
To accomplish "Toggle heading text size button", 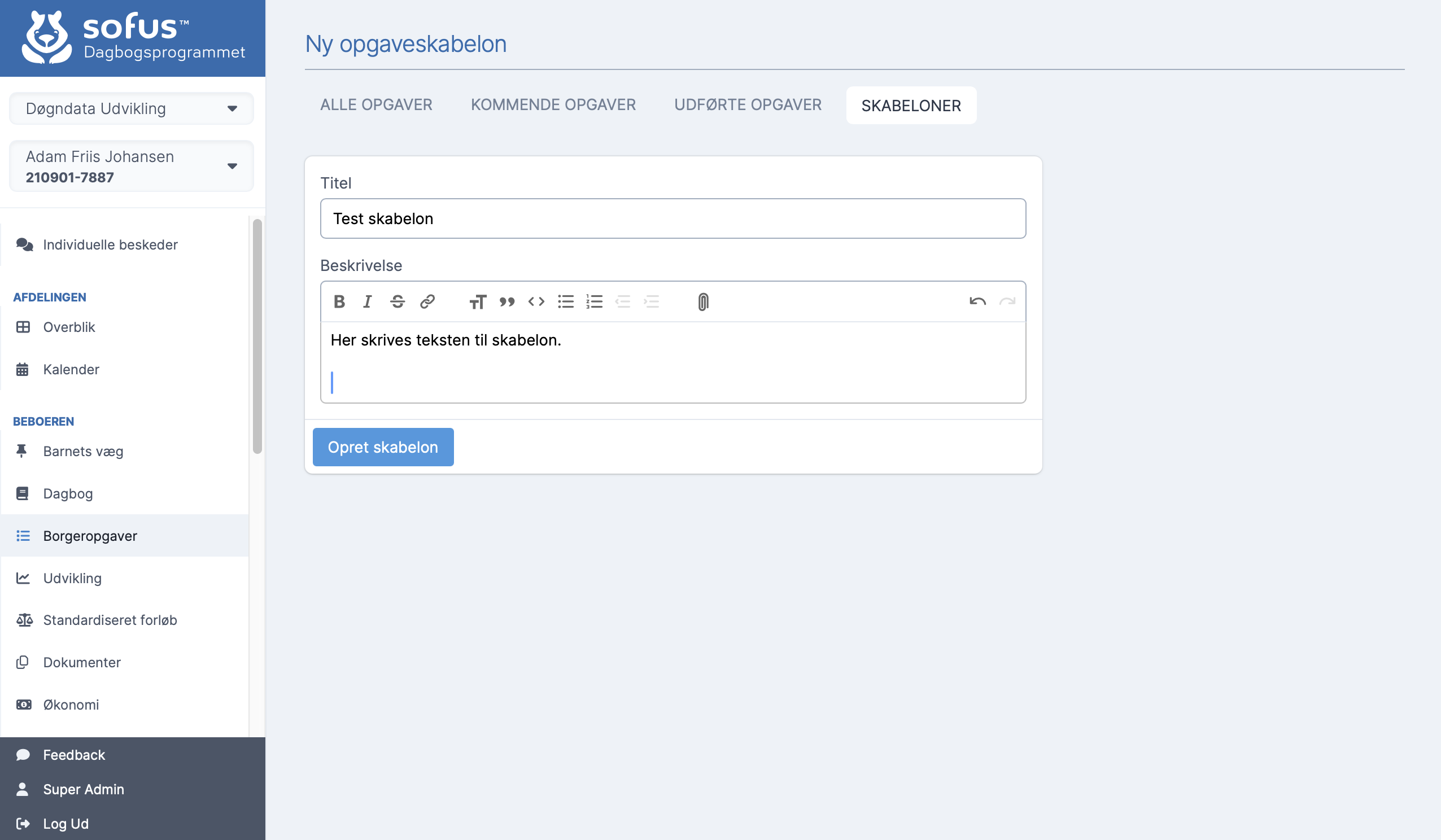I will tap(478, 301).
